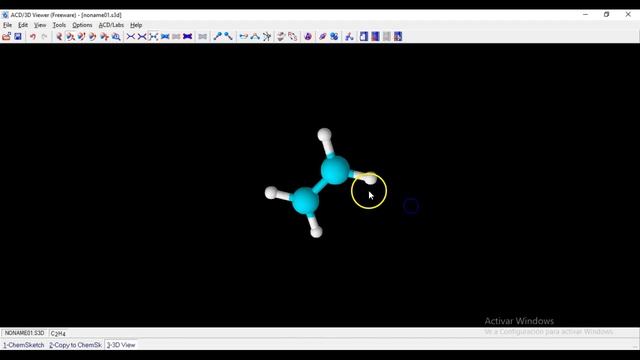Open the Edit menu
Screen dimensions: 640x360
pyautogui.click(x=23, y=25)
